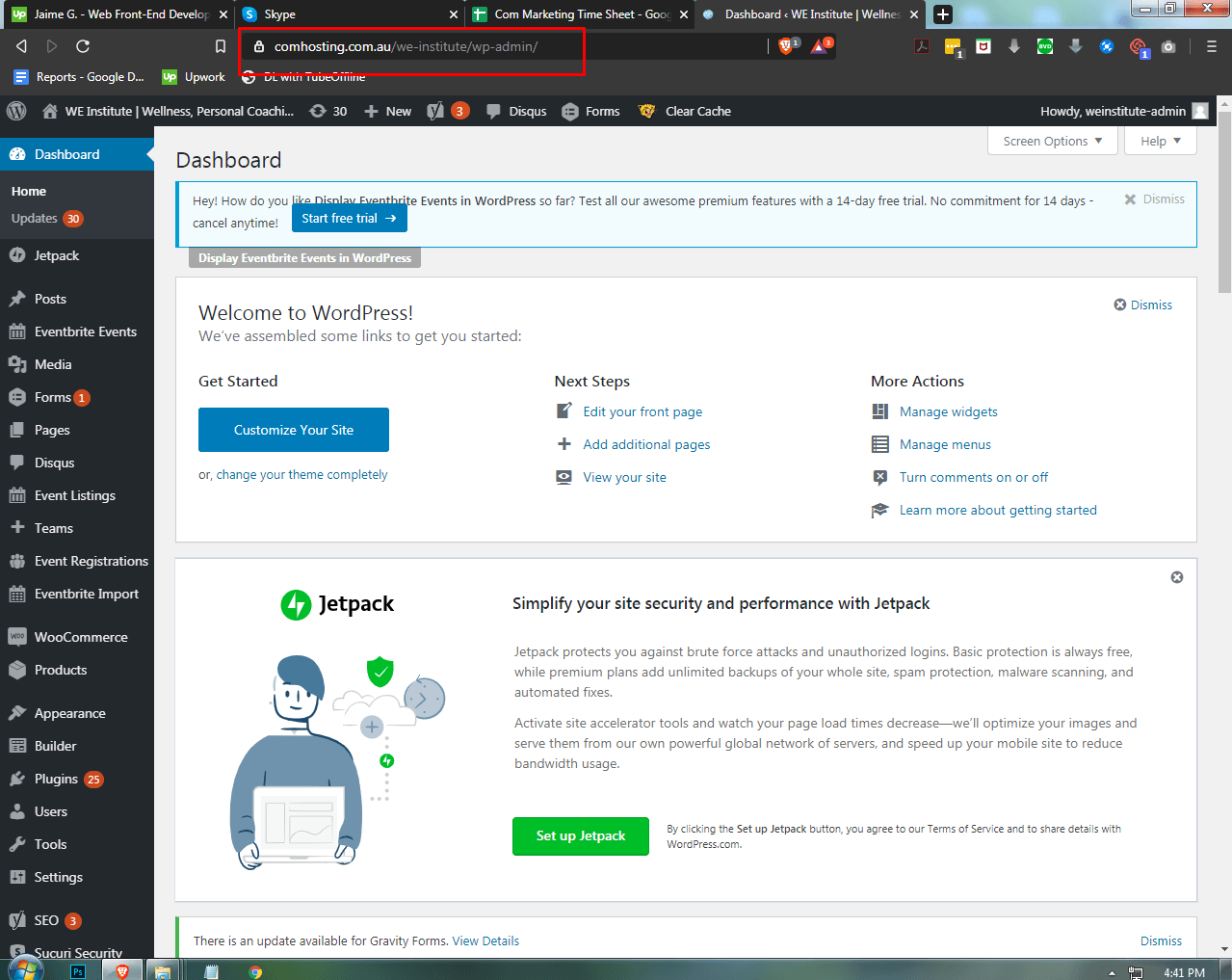Click the browser back arrow
This screenshot has width=1232, height=980.
point(21,46)
